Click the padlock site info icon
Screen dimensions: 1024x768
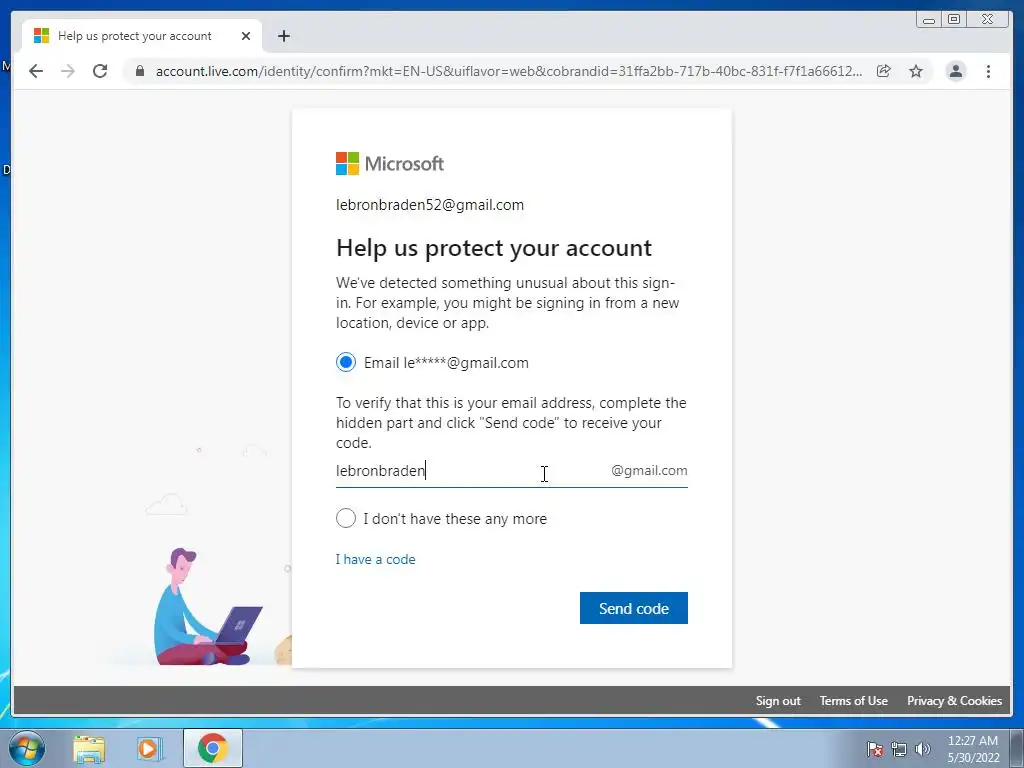[139, 71]
